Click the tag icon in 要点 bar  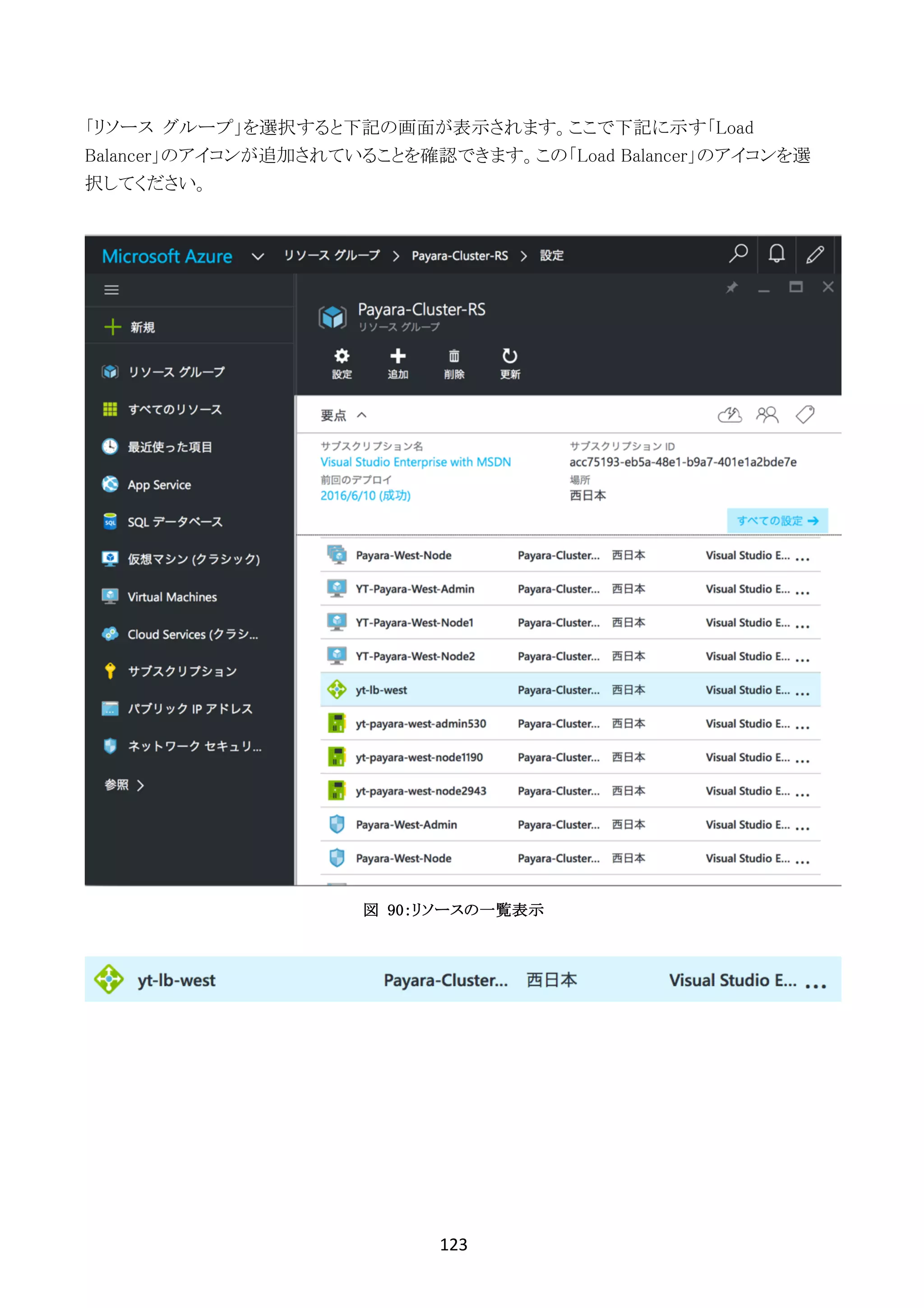pyautogui.click(x=805, y=415)
